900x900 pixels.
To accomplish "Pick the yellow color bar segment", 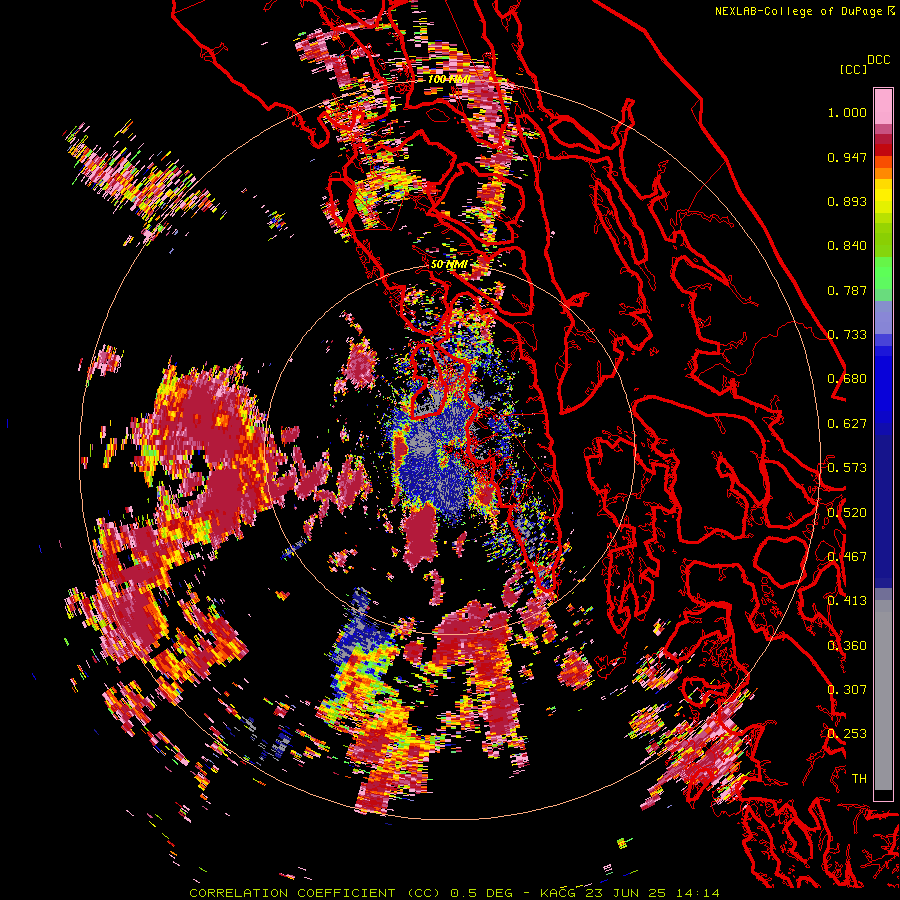I will click(x=883, y=196).
